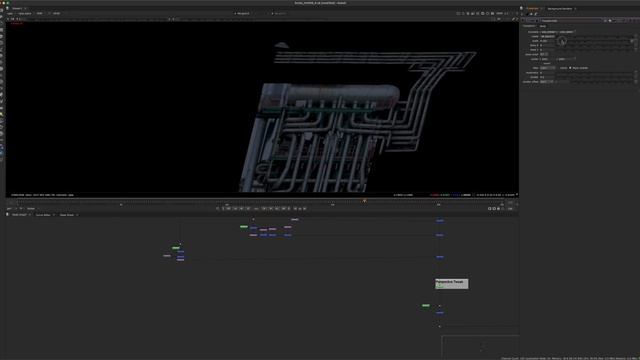
Task: Open the viewer channel layer dropdown
Action: (10, 13)
